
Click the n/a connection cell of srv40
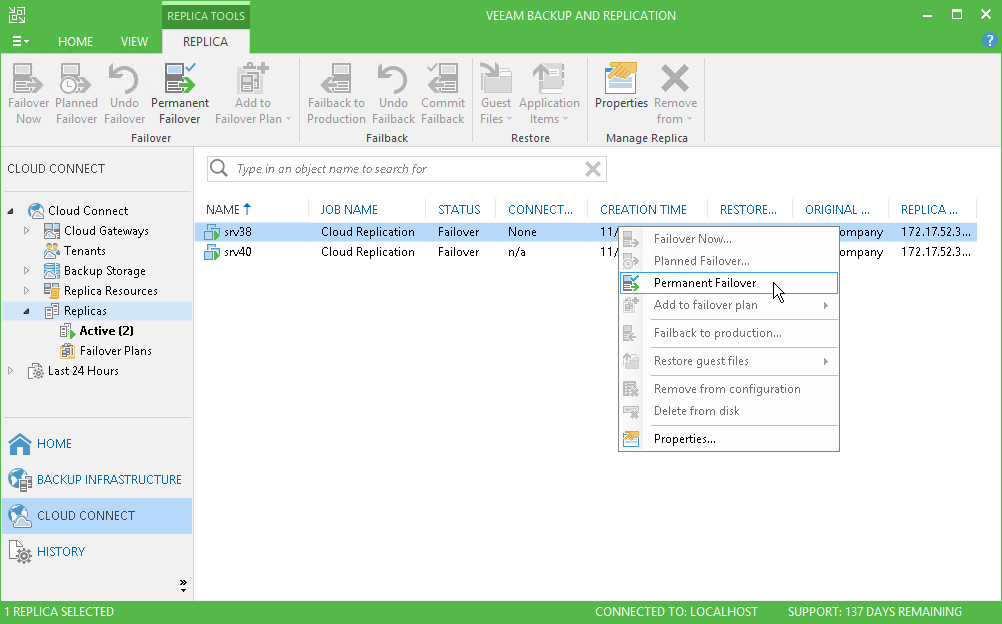click(x=516, y=252)
